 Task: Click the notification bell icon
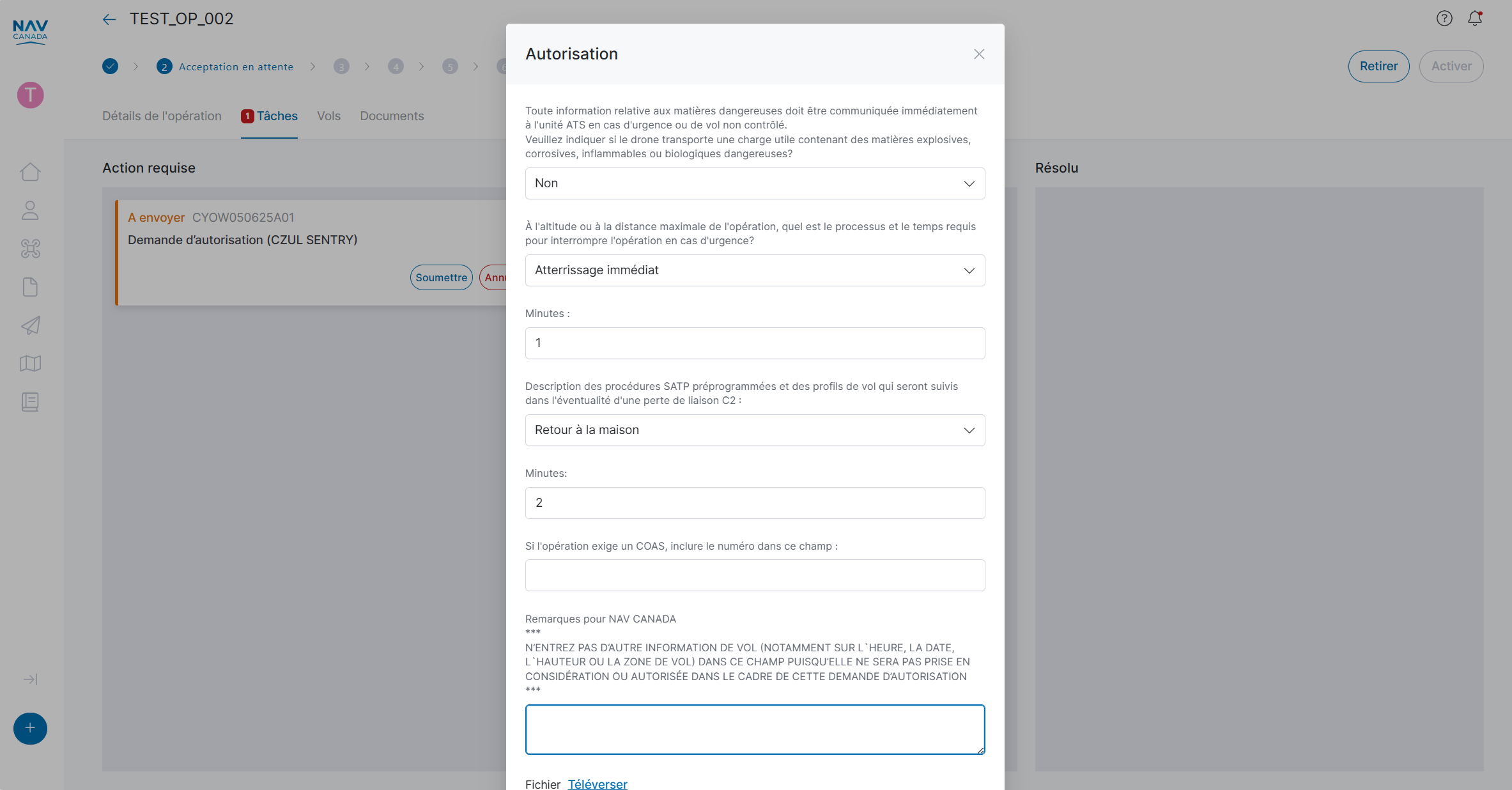(x=1475, y=19)
